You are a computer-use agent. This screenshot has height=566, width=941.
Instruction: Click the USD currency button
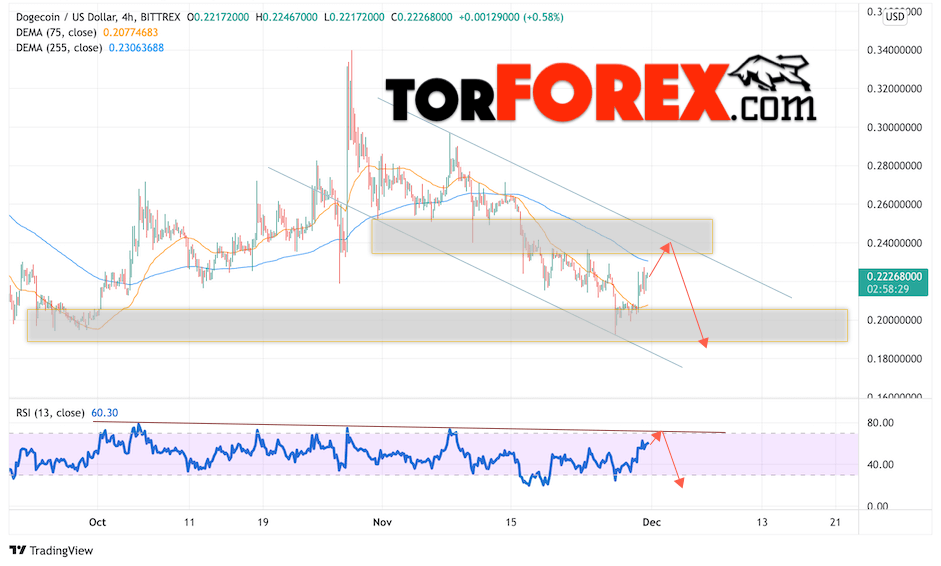coord(895,16)
